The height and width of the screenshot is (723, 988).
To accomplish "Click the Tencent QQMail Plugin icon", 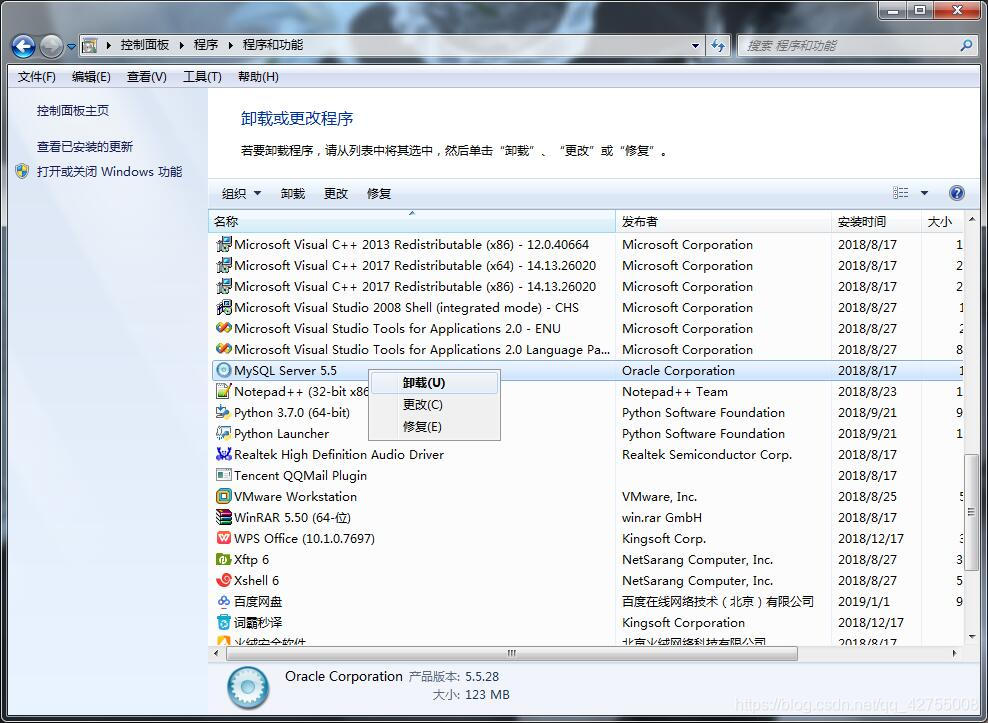I will (223, 475).
